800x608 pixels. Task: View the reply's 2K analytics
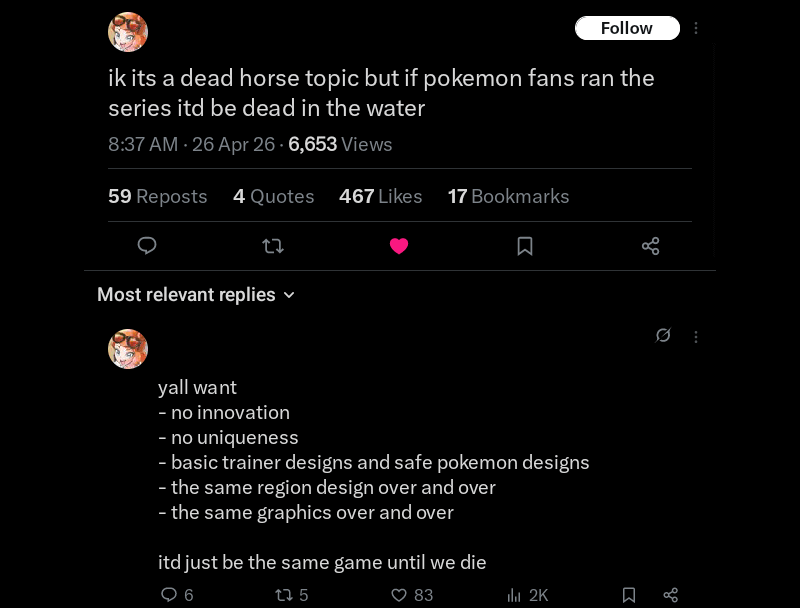click(x=515, y=595)
